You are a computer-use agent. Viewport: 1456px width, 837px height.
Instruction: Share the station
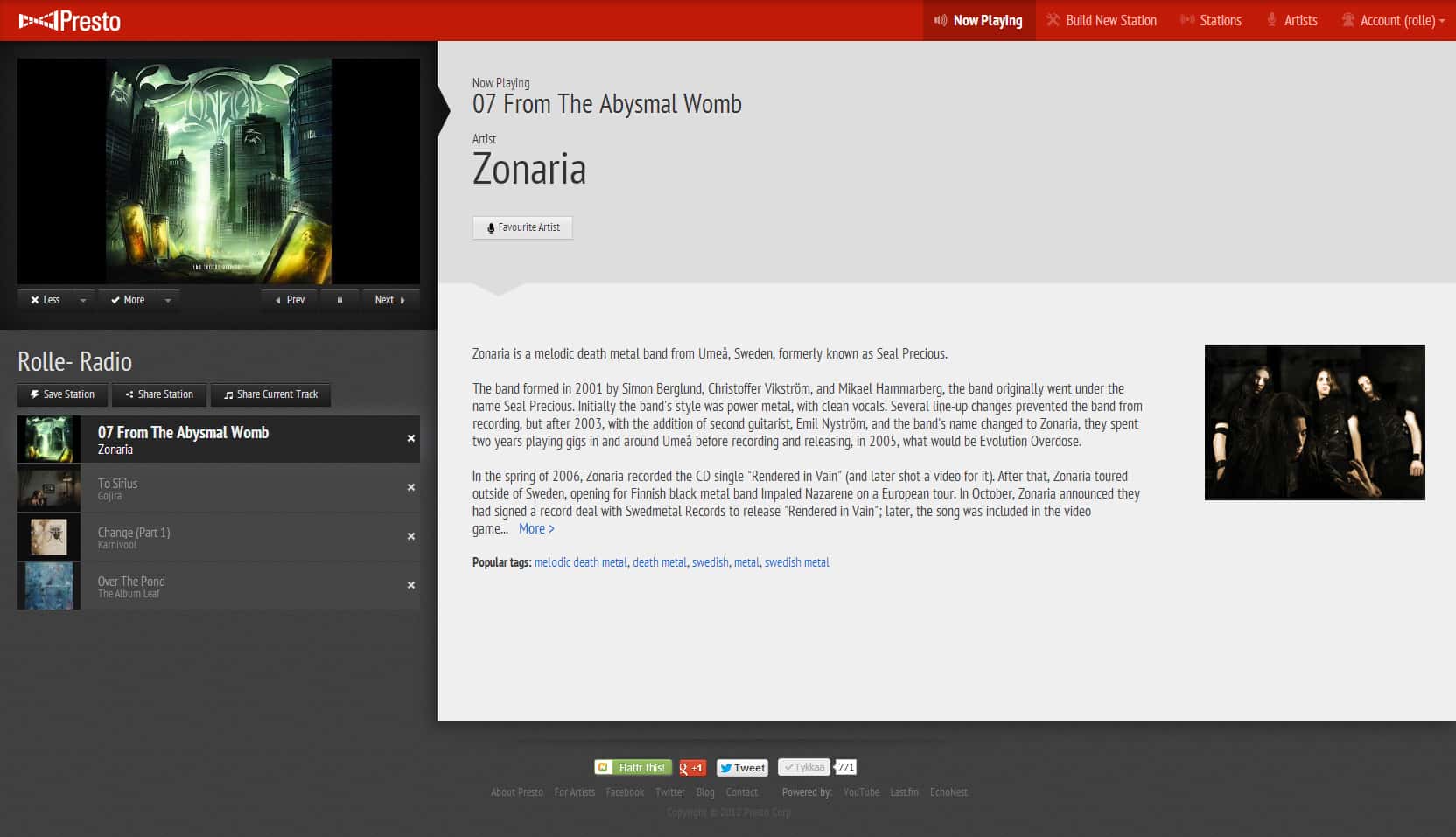tap(159, 394)
